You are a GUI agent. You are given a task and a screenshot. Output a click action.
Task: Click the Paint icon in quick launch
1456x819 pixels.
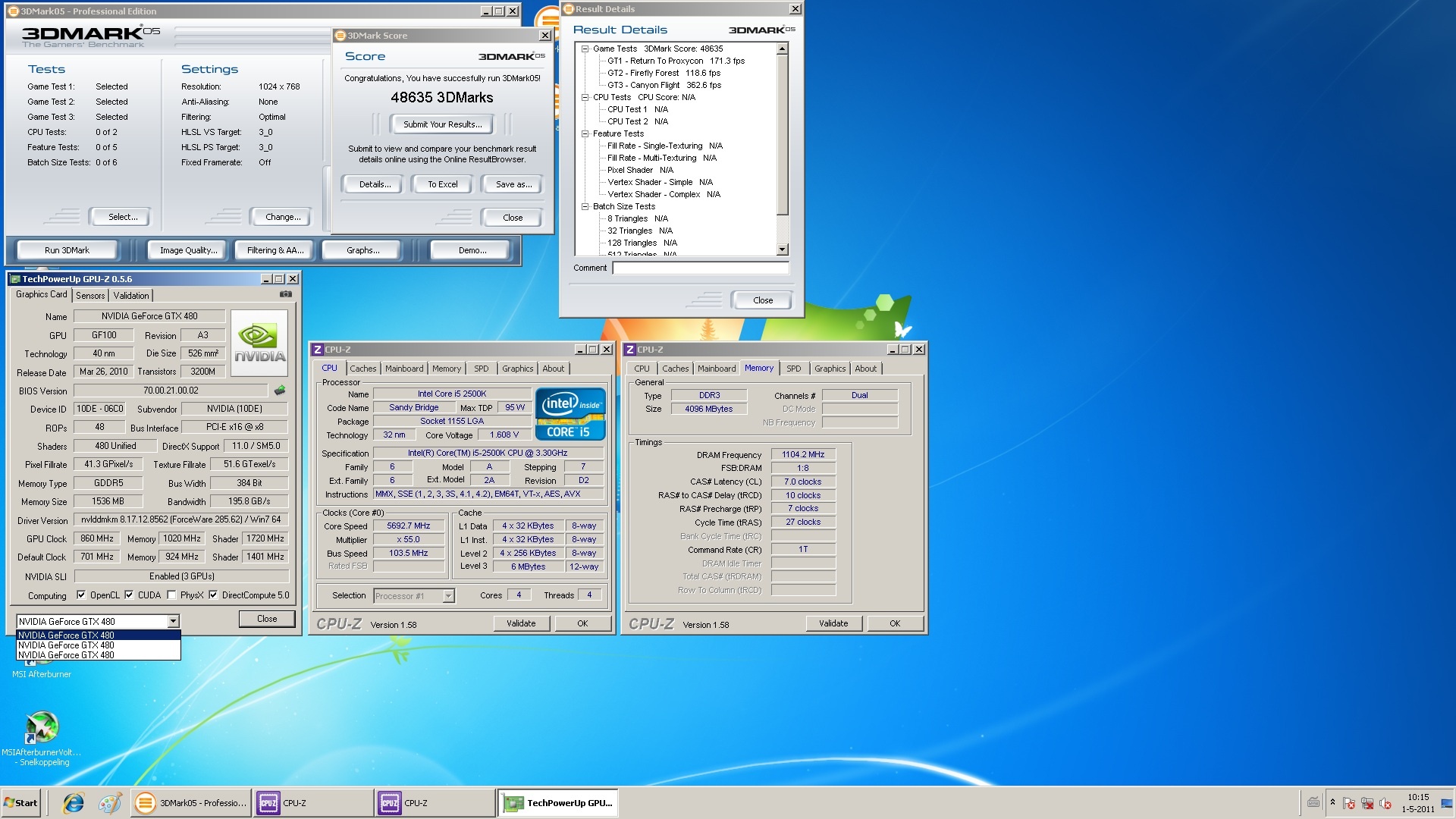[x=110, y=803]
